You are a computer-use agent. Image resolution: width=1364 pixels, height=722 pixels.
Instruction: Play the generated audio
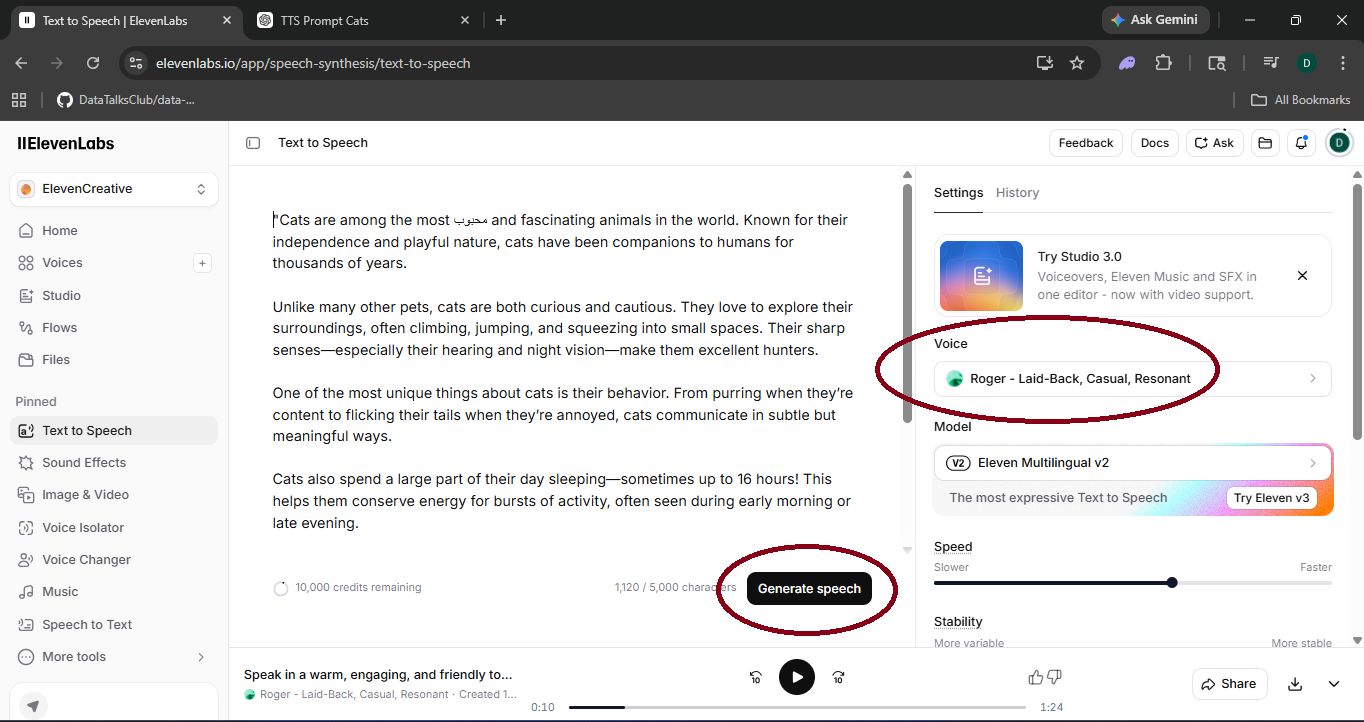point(797,677)
